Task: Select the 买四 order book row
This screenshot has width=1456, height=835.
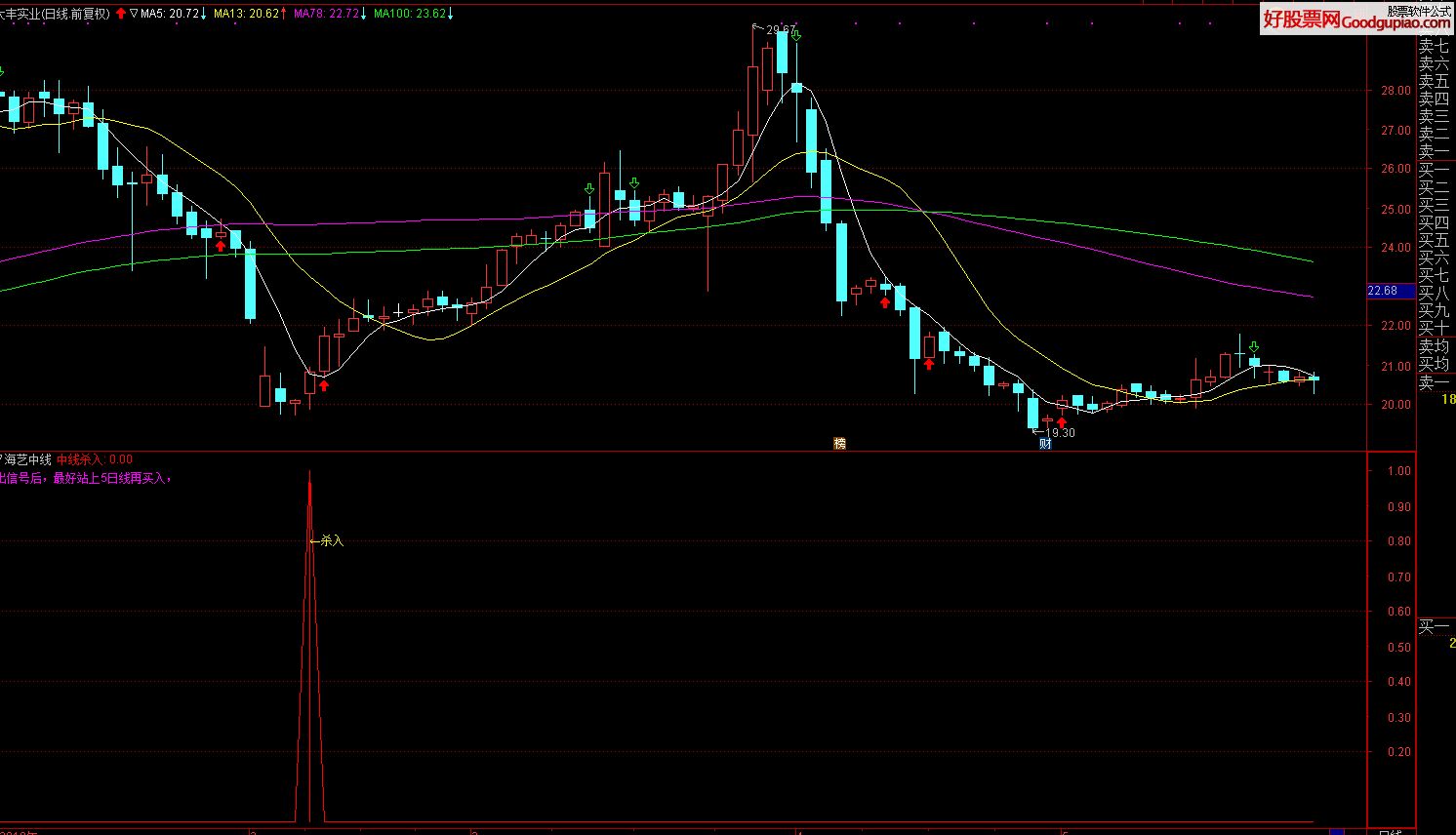Action: tap(1434, 222)
